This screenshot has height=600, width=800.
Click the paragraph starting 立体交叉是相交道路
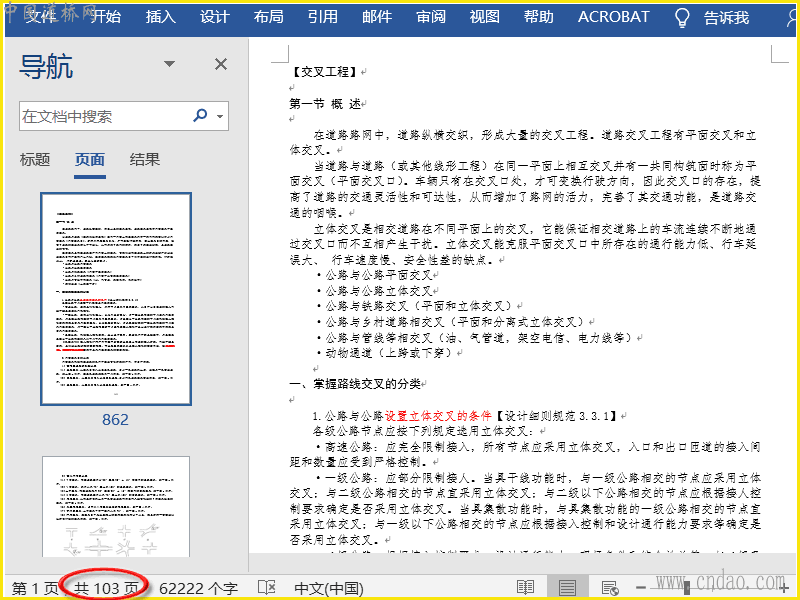[523, 244]
